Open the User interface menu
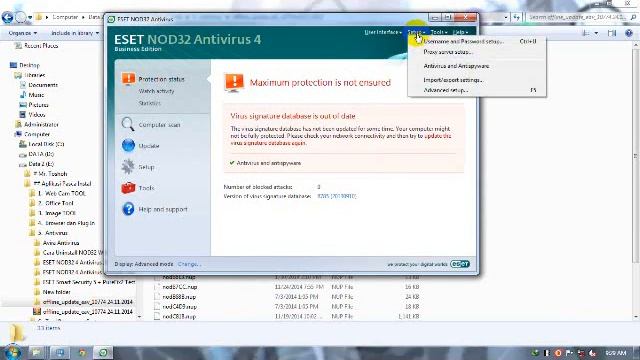Screen dimensions: 640x360 point(382,32)
